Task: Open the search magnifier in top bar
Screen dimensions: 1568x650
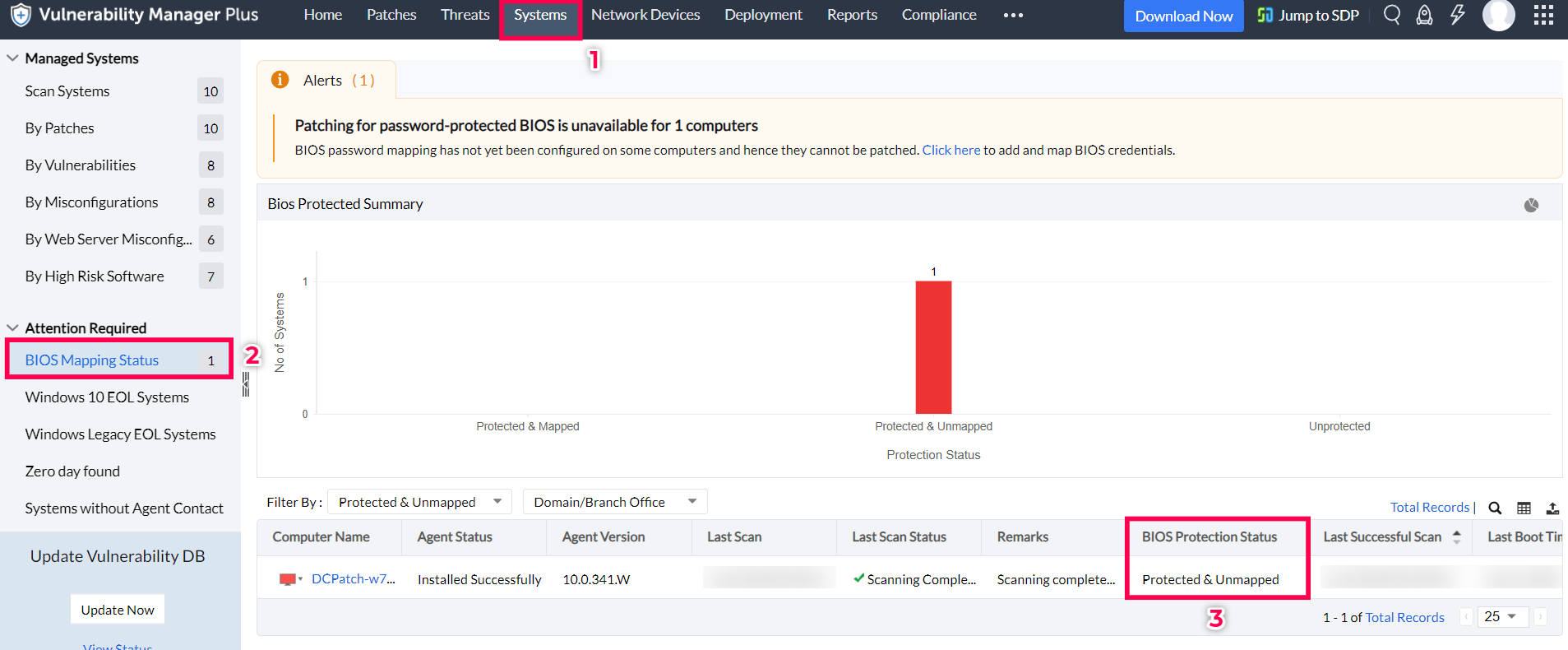Action: [1391, 15]
